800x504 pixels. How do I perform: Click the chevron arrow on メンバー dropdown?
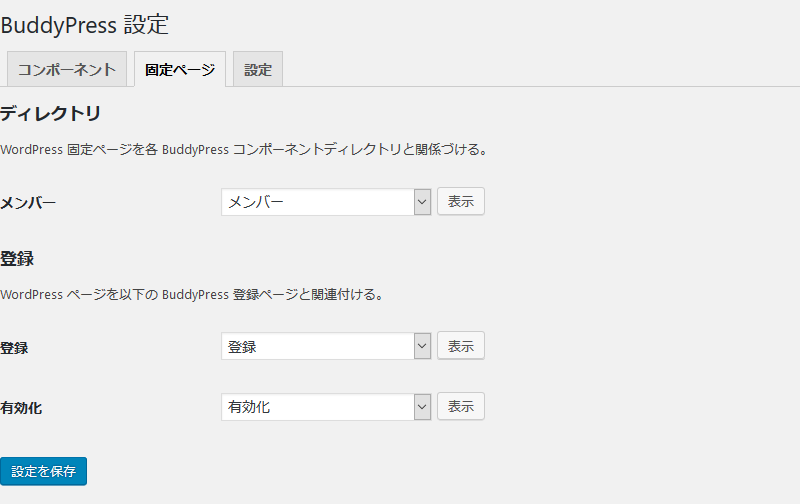coord(422,202)
